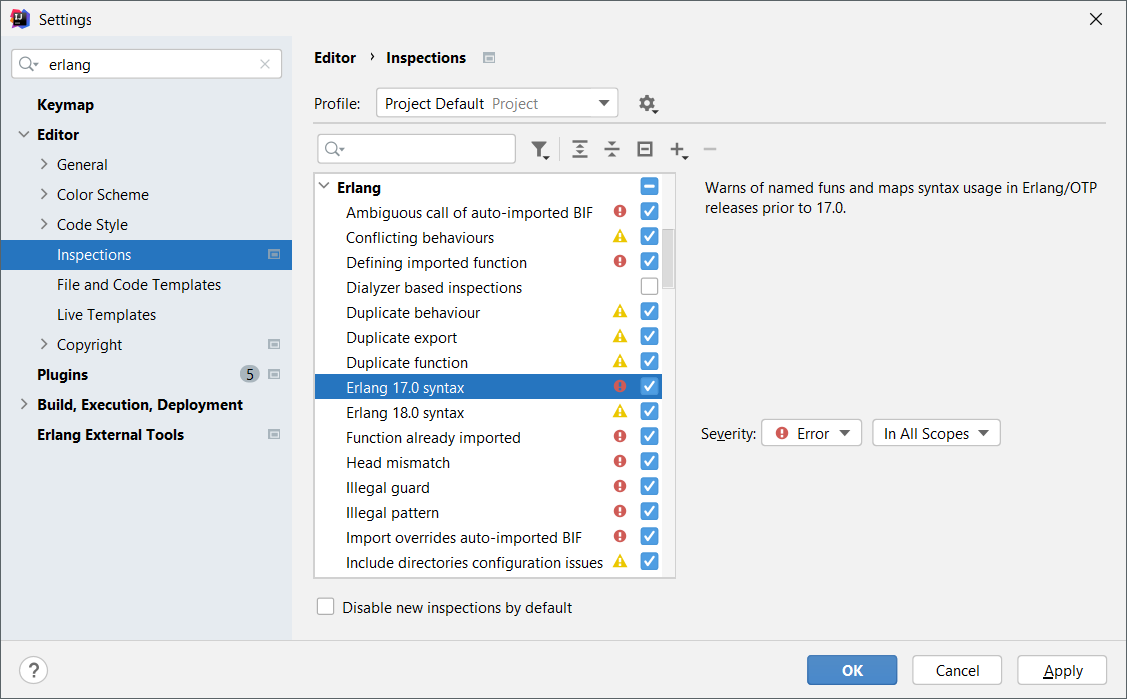
Task: Click warning icon of Erlang 18.0 syntax
Action: click(620, 412)
